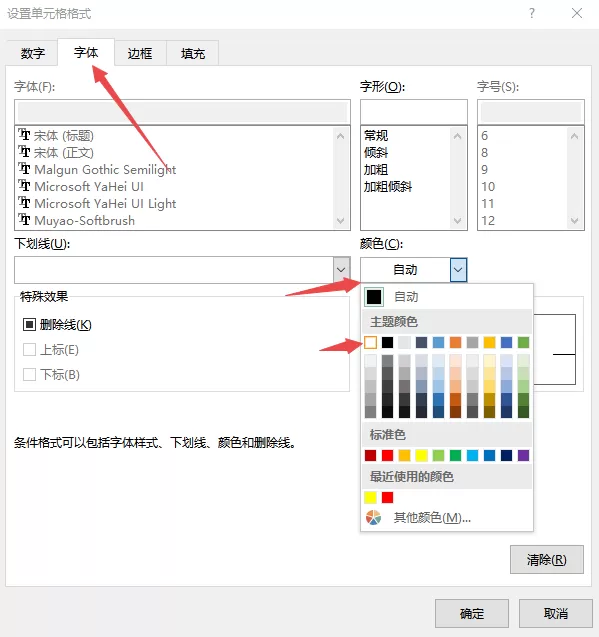The image size is (599, 637).
Task: Pick dark blue standard color
Action: [x=506, y=455]
